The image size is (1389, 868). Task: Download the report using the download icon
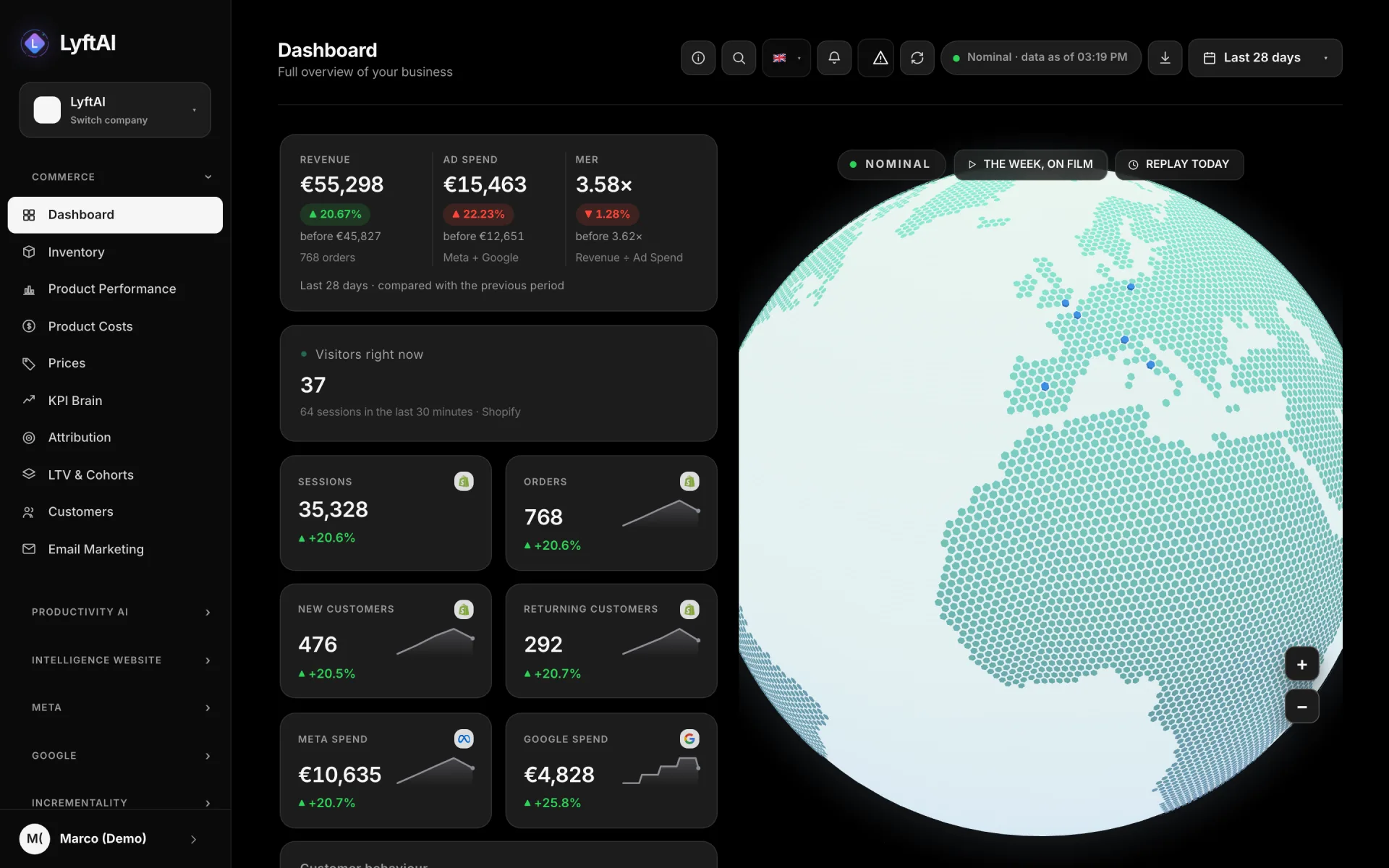[1165, 58]
